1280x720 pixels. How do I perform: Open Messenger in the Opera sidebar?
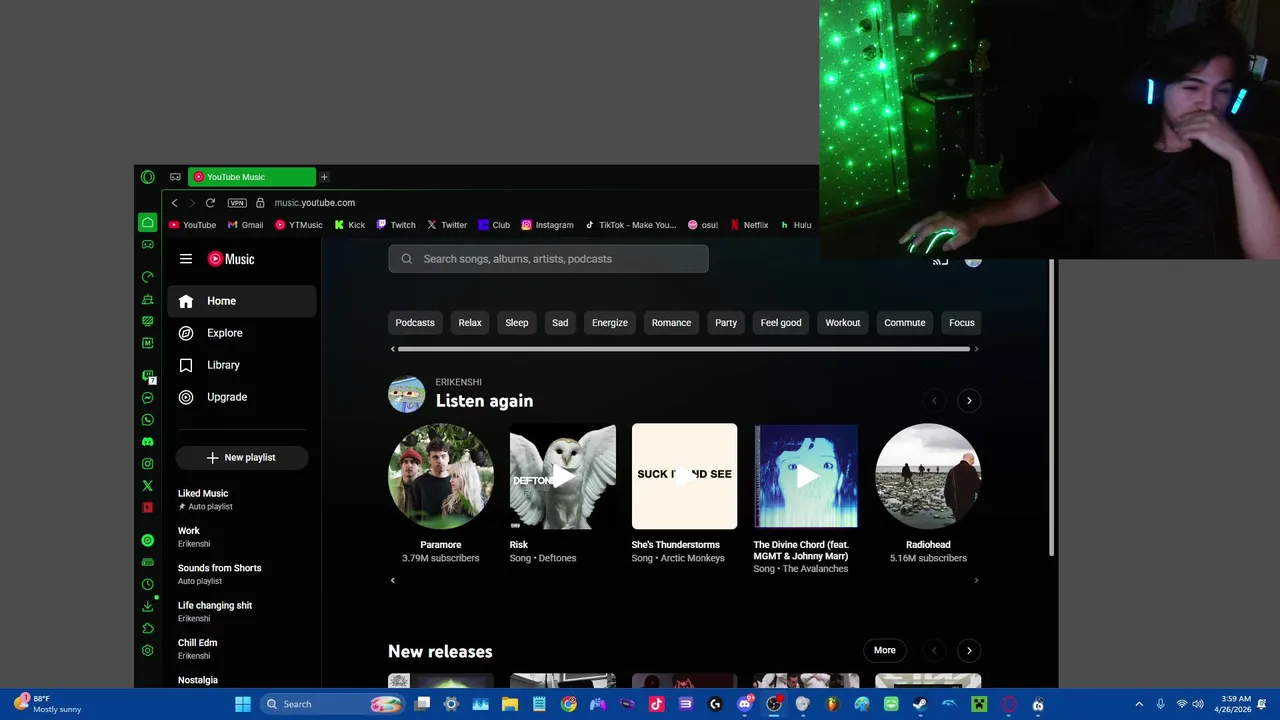click(148, 398)
